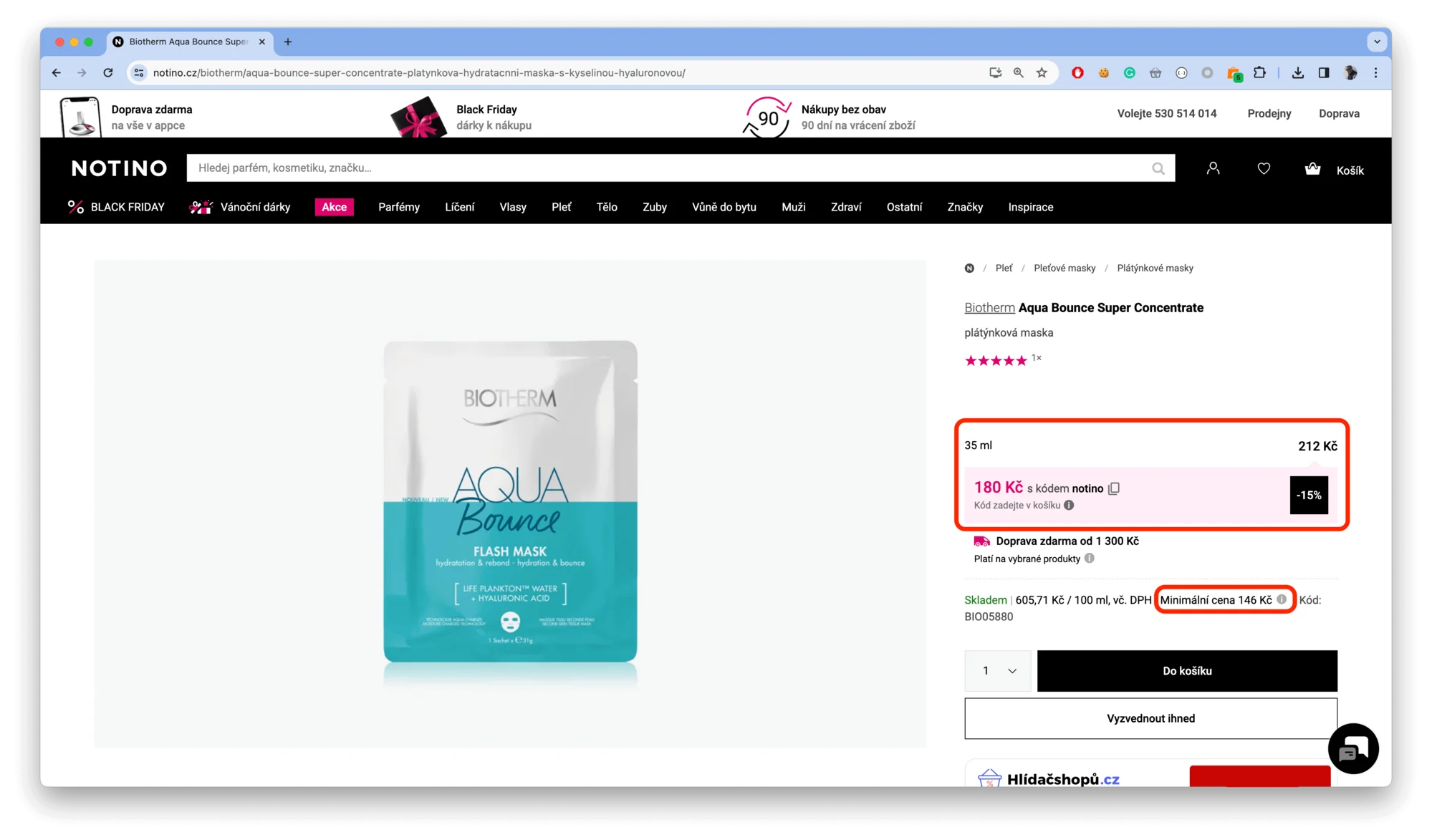Open the quantity dropdown showing 1
This screenshot has height=840, width=1432.
tap(997, 671)
